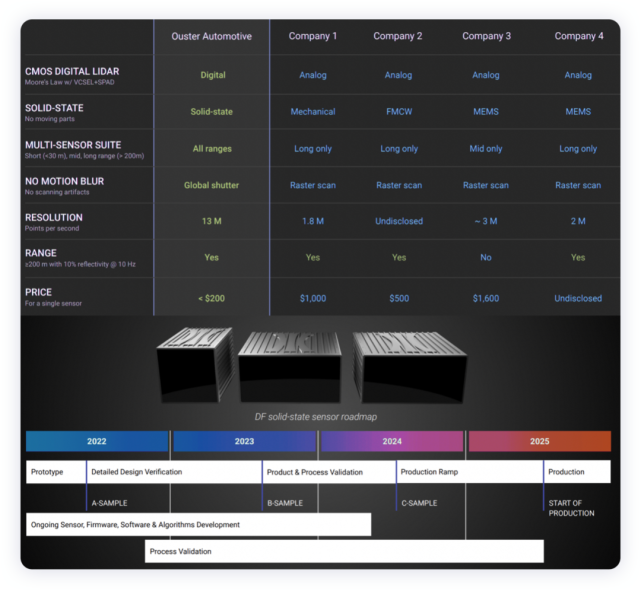Click the '$1,000' price cell
The width and height of the screenshot is (641, 591).
(313, 298)
